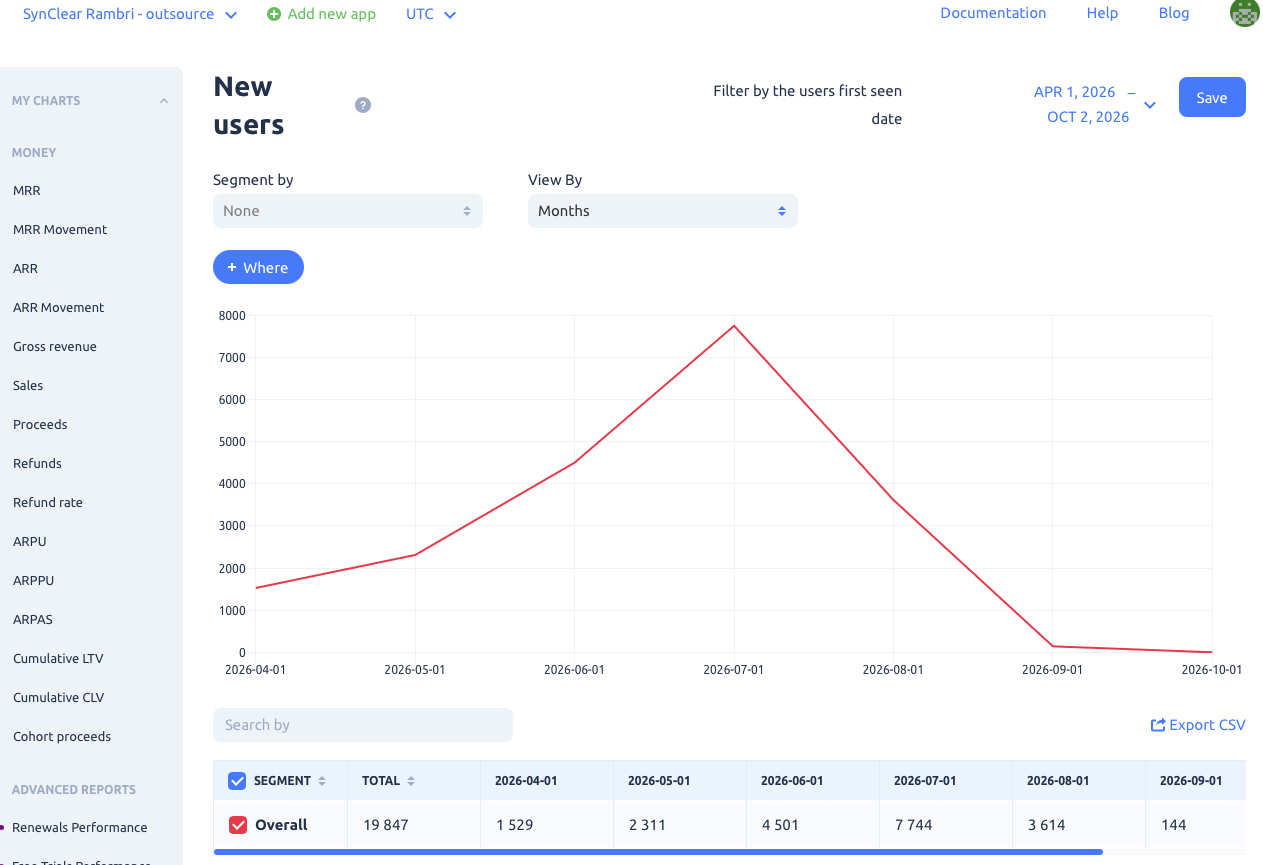Focus the Search by input field
The height and width of the screenshot is (865, 1263).
[x=363, y=725]
